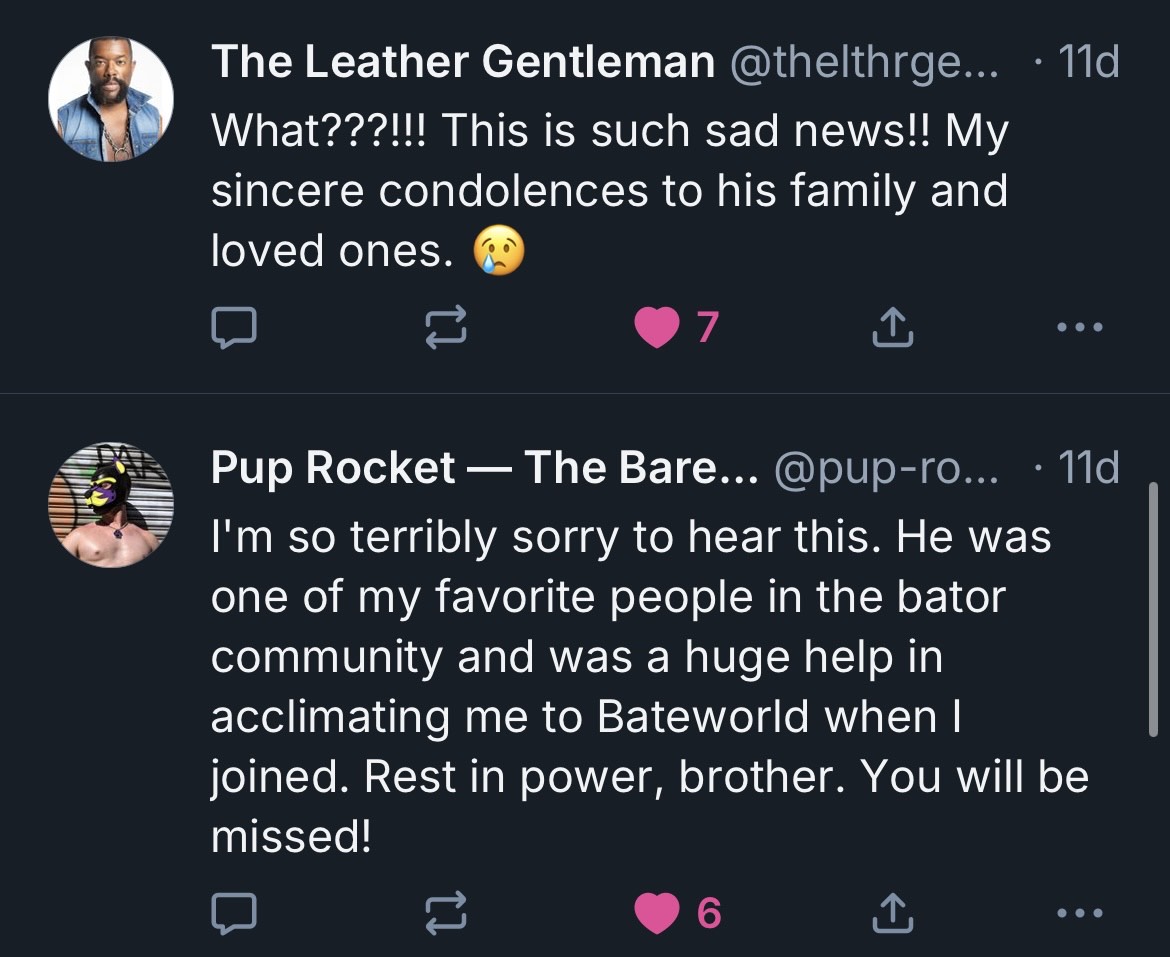This screenshot has width=1170, height=957.
Task: Unlike Pup Rocket's post
Action: 657,913
